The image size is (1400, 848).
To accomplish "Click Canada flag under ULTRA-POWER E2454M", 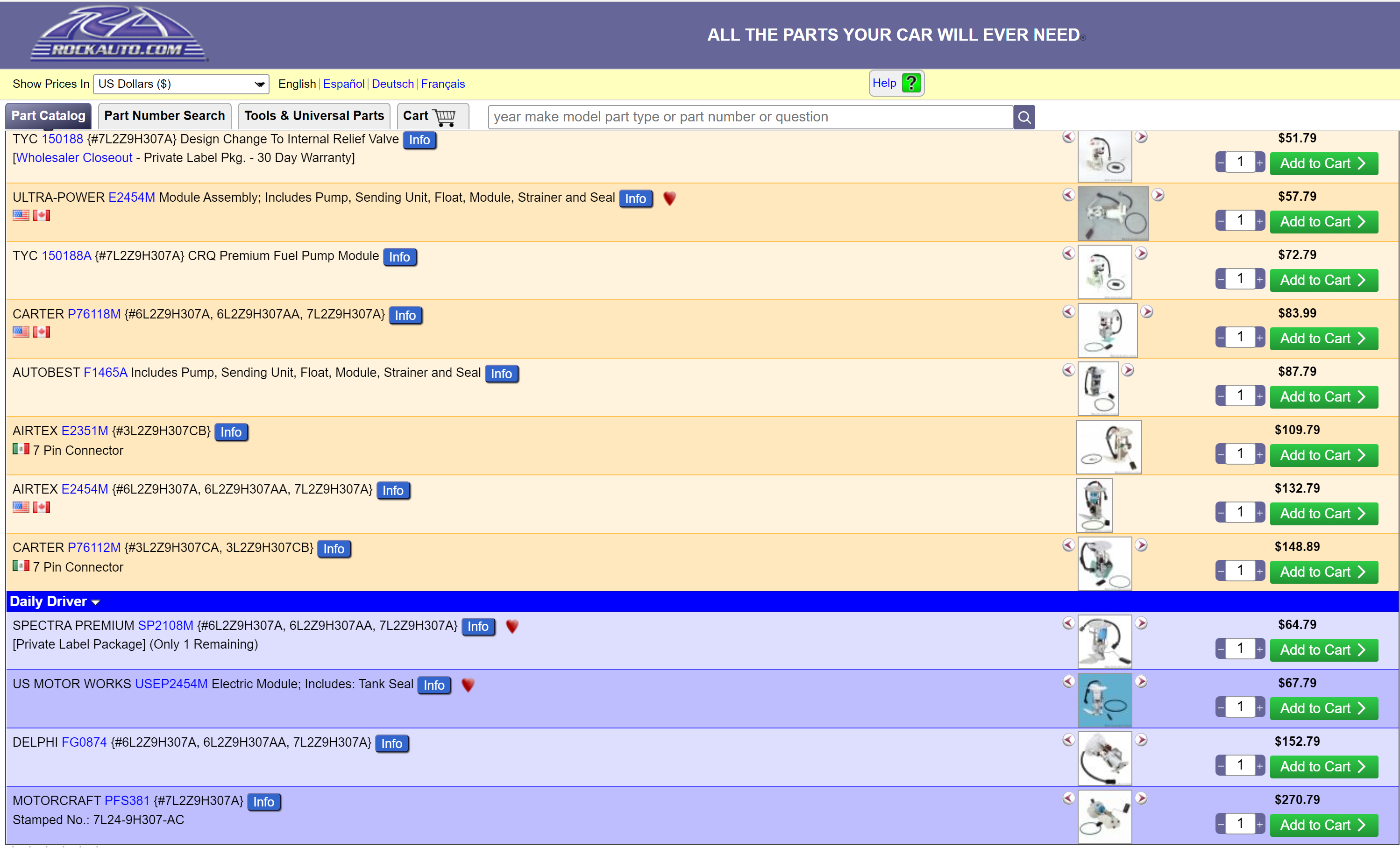I will click(42, 215).
